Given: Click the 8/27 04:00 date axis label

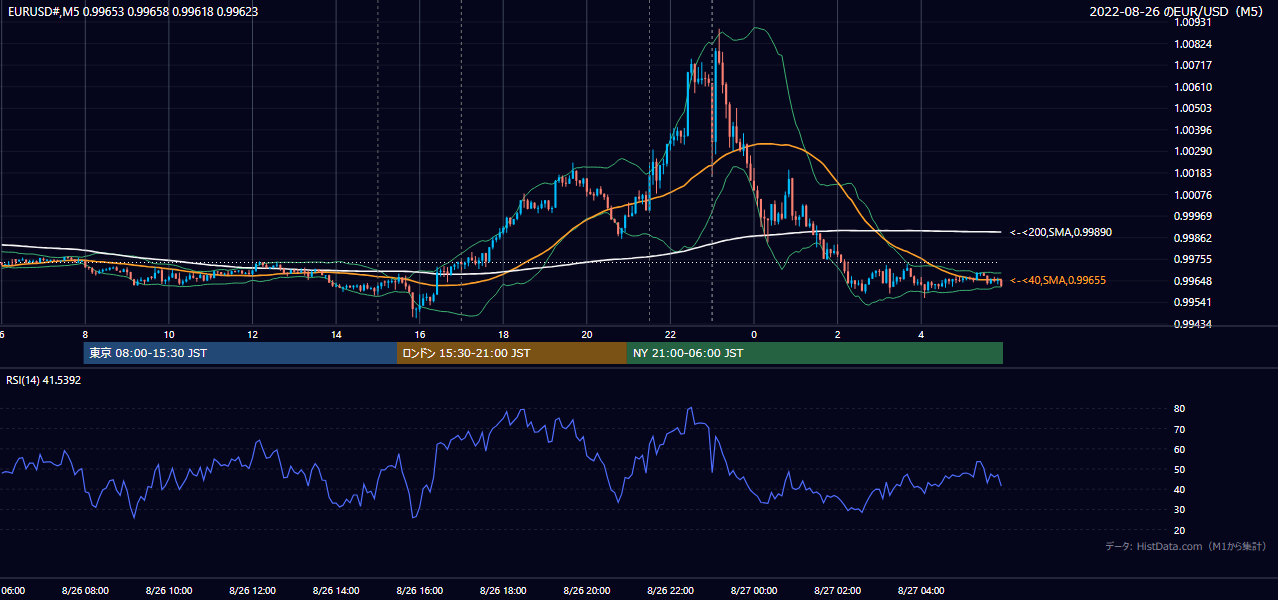Looking at the screenshot, I should coord(921,591).
